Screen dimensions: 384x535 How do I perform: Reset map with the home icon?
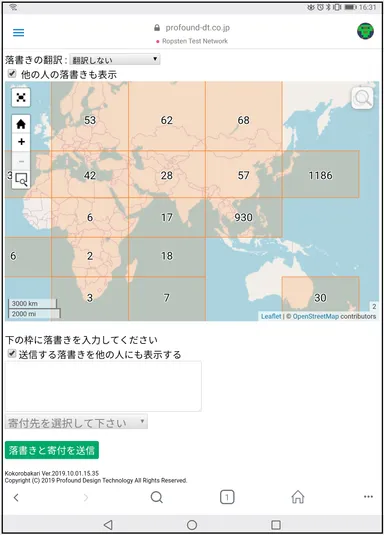[x=21, y=124]
